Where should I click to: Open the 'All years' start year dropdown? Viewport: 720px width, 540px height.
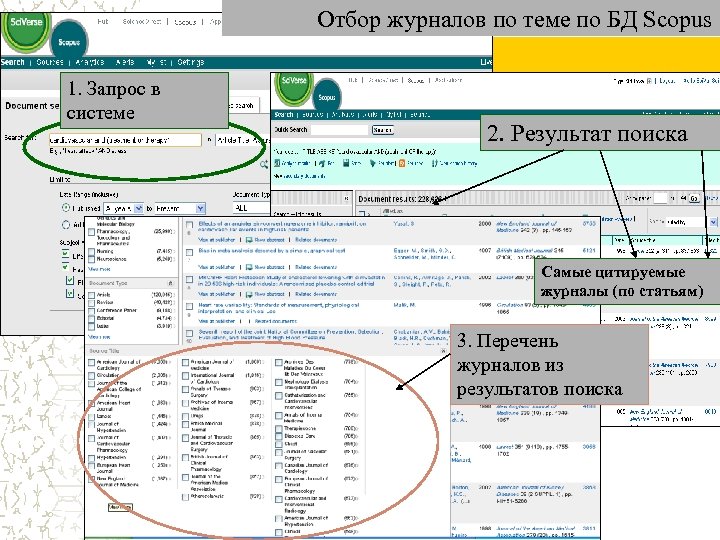coord(123,208)
